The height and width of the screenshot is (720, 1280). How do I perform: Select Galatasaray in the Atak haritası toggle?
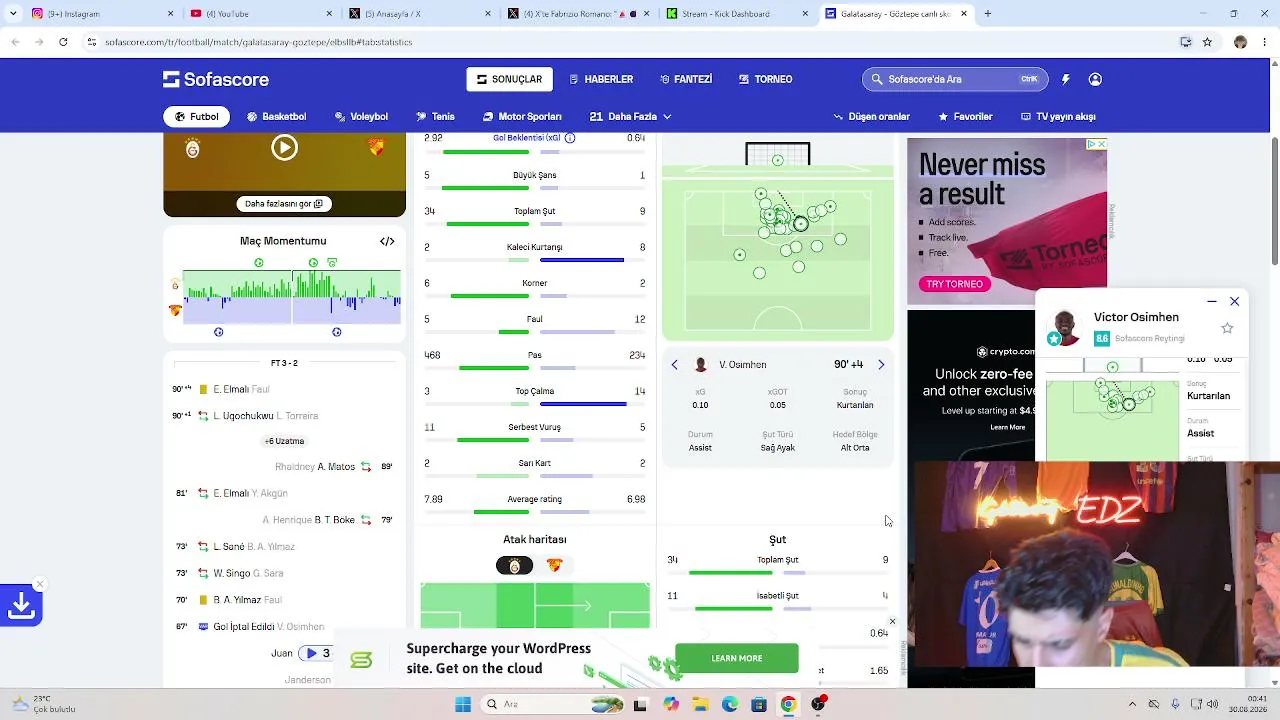[x=515, y=566]
